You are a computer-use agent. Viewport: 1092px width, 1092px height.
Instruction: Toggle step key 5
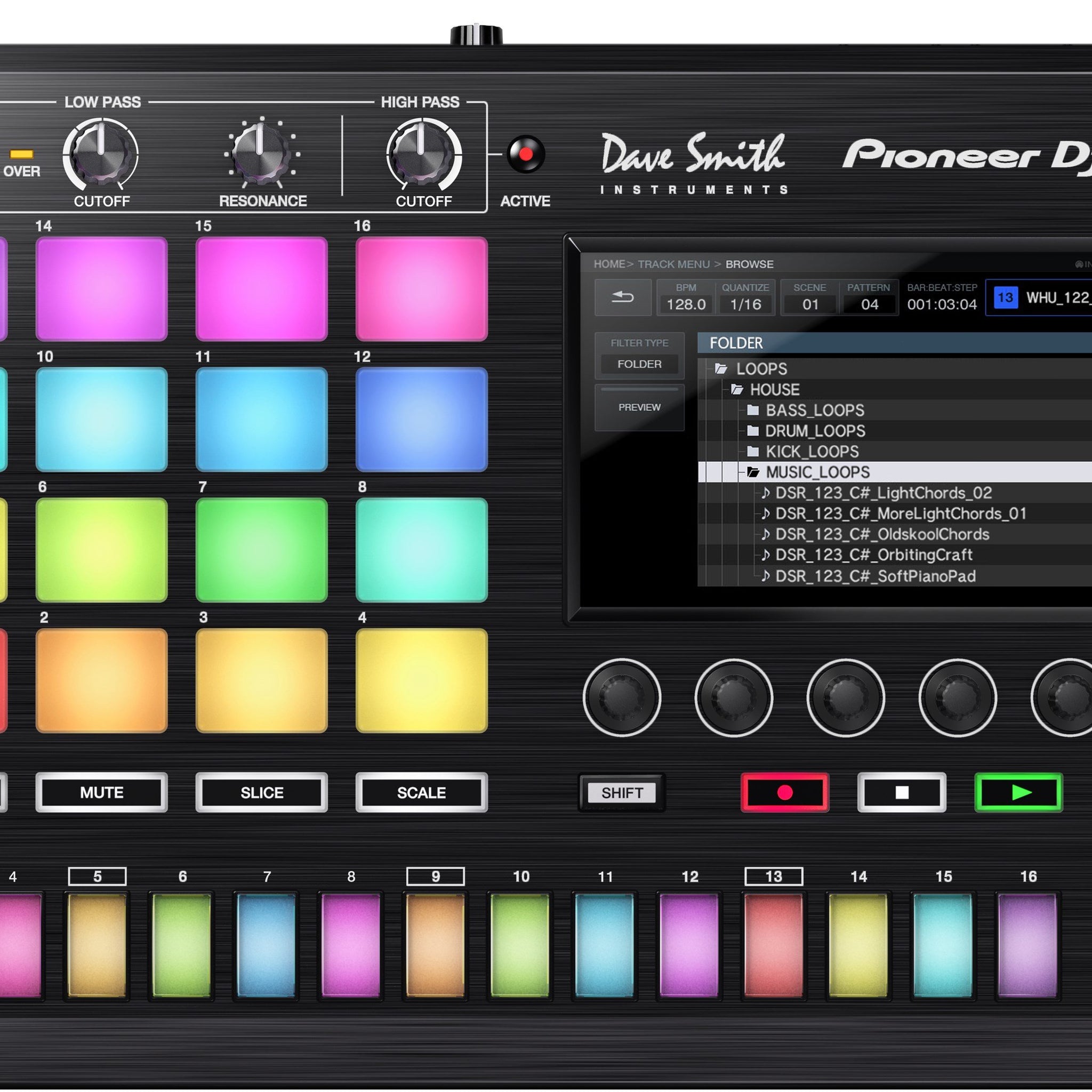(97, 945)
